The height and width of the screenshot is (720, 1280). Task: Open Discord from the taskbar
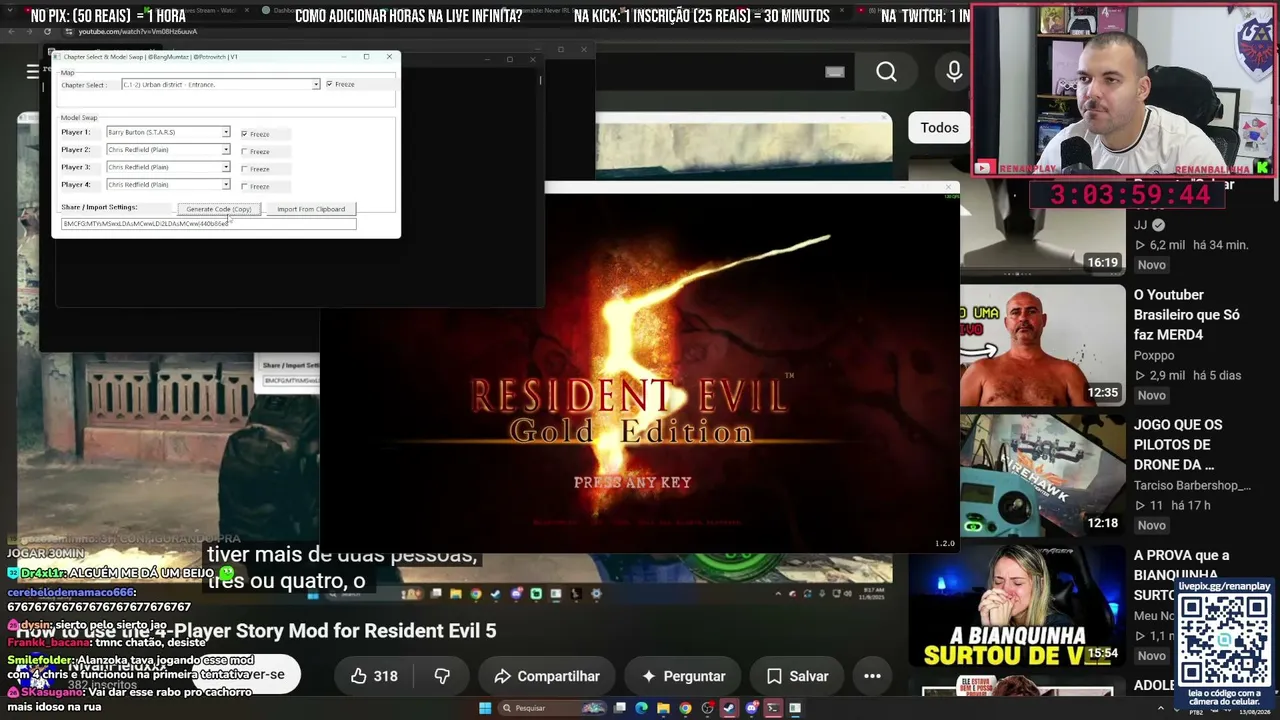click(751, 708)
